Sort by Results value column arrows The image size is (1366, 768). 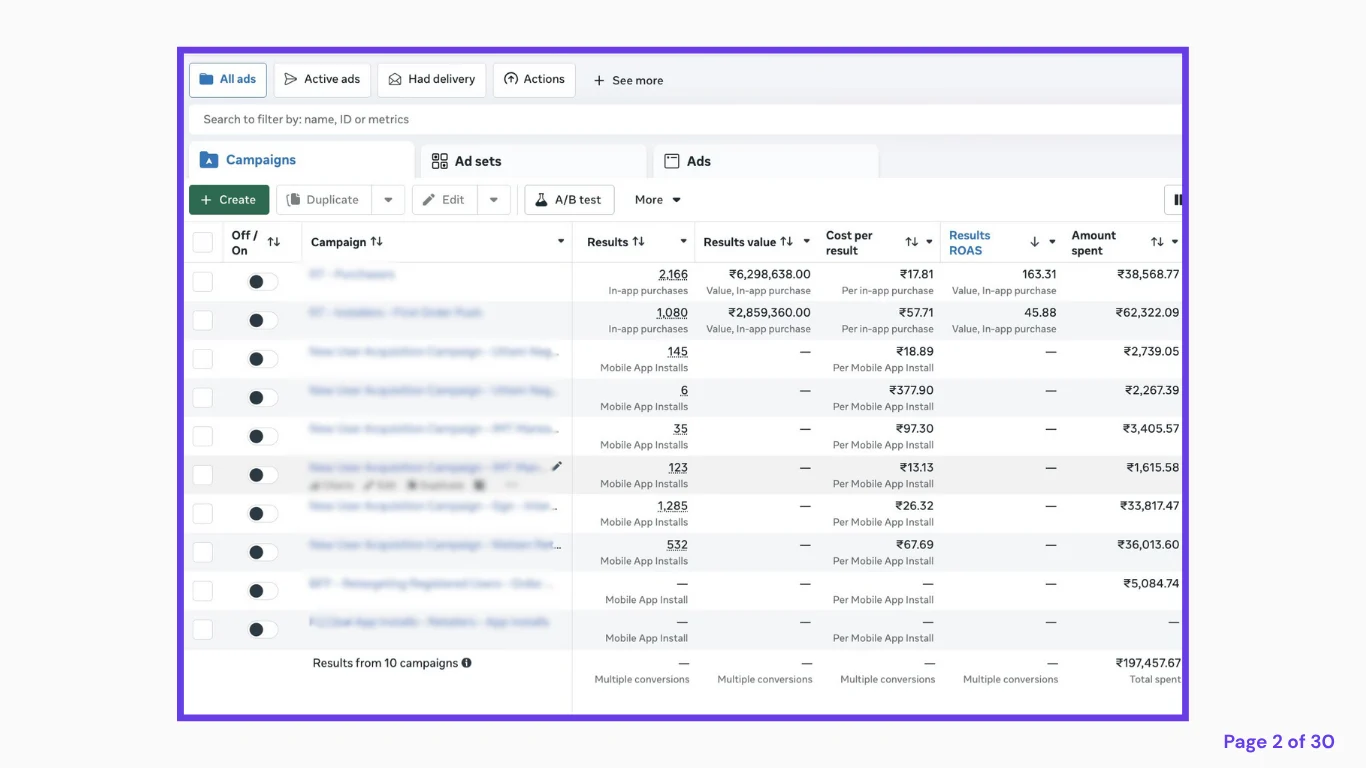click(x=787, y=242)
